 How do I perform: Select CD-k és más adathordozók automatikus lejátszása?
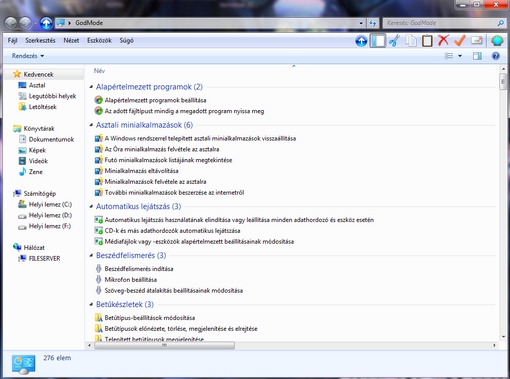(x=167, y=231)
